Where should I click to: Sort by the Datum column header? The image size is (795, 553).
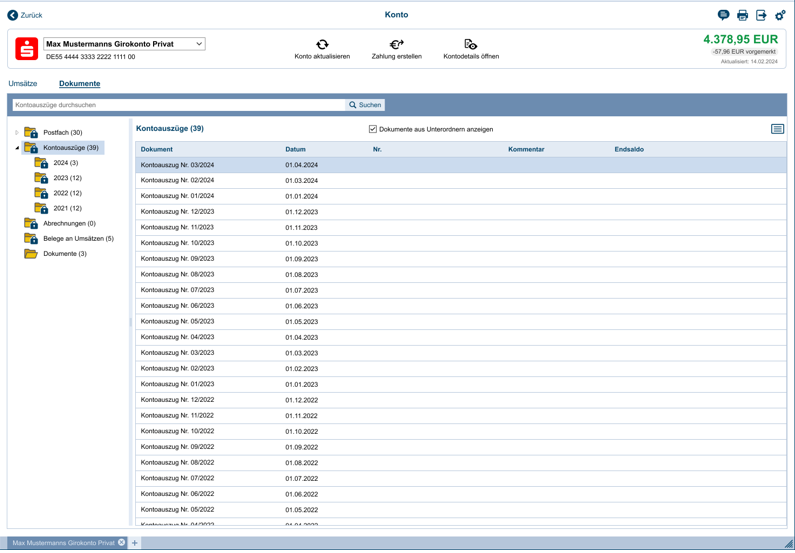tap(296, 150)
